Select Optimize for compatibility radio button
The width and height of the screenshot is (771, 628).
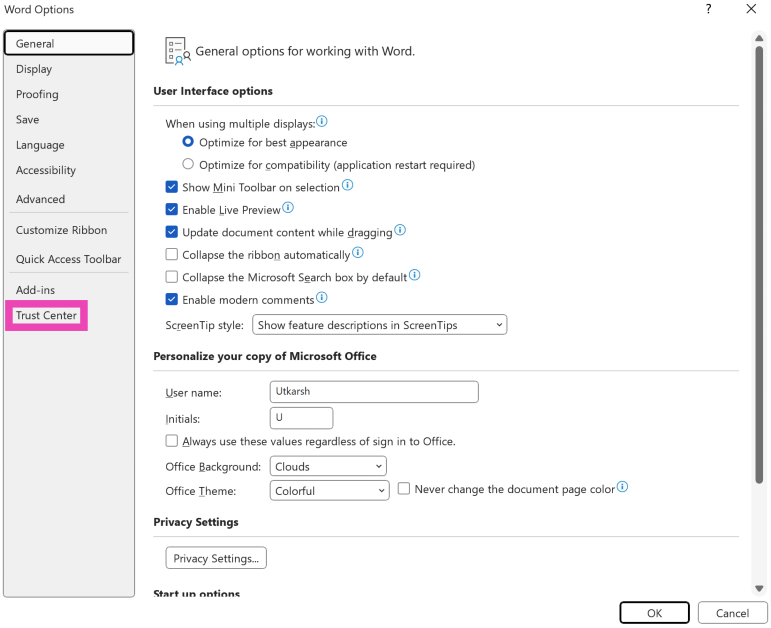188,164
